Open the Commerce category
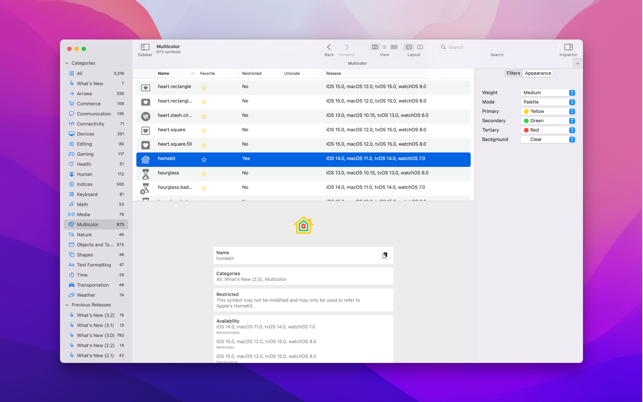Viewport: 643px width, 402px height. pyautogui.click(x=96, y=104)
